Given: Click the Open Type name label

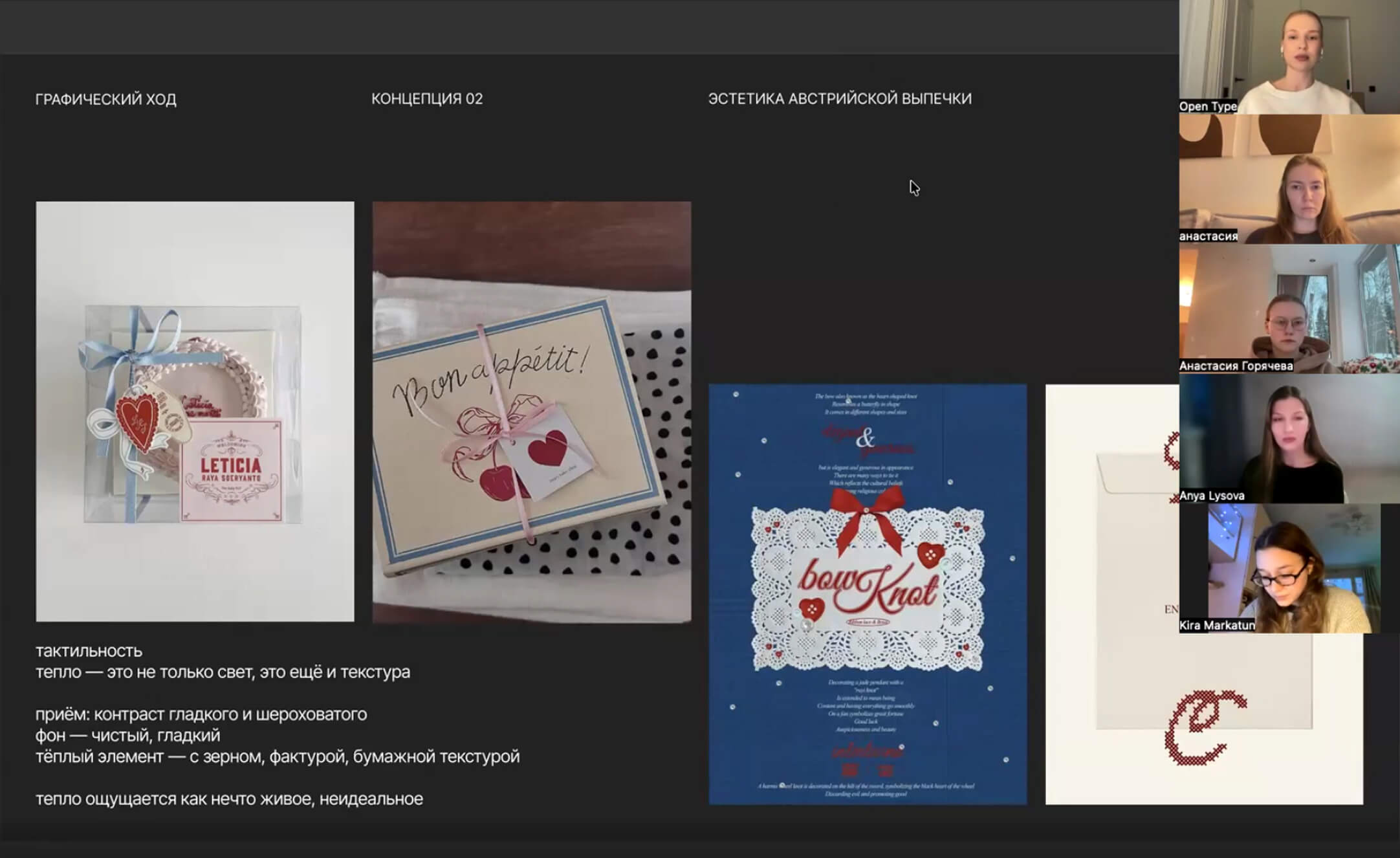Looking at the screenshot, I should 1207,106.
